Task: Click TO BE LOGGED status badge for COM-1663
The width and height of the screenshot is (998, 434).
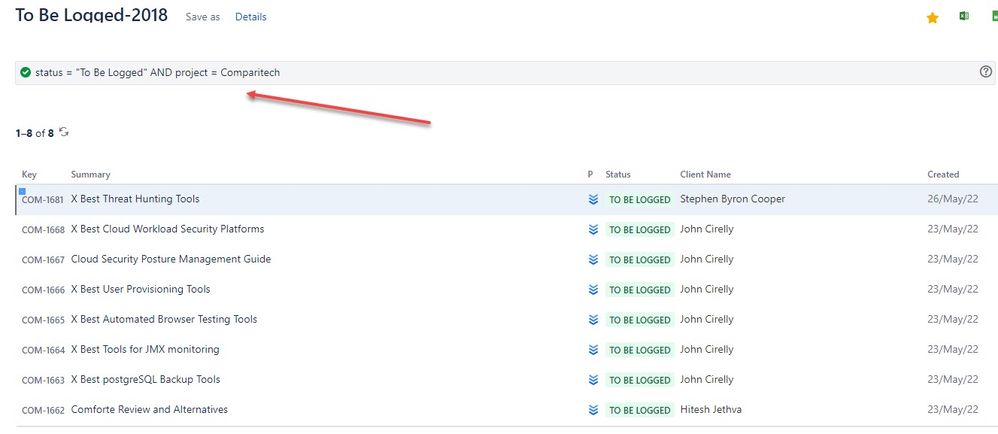Action: click(x=640, y=380)
